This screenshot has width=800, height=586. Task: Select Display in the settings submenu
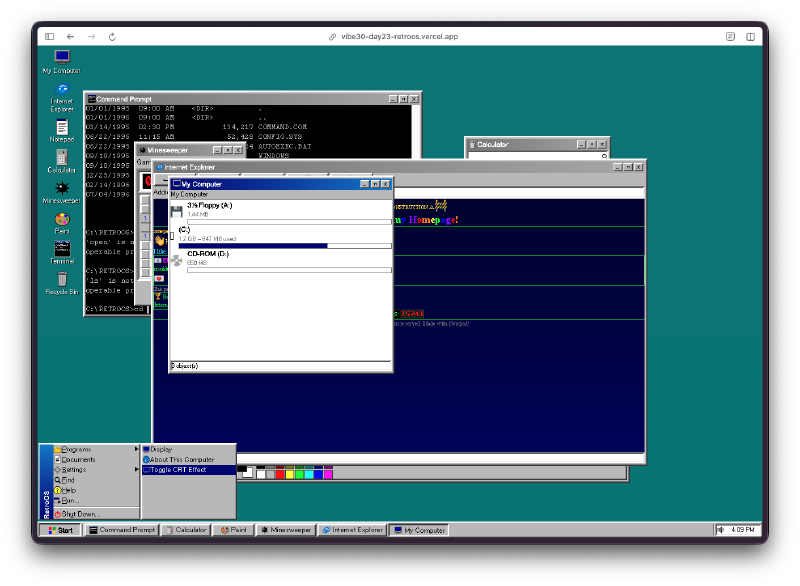pyautogui.click(x=161, y=449)
